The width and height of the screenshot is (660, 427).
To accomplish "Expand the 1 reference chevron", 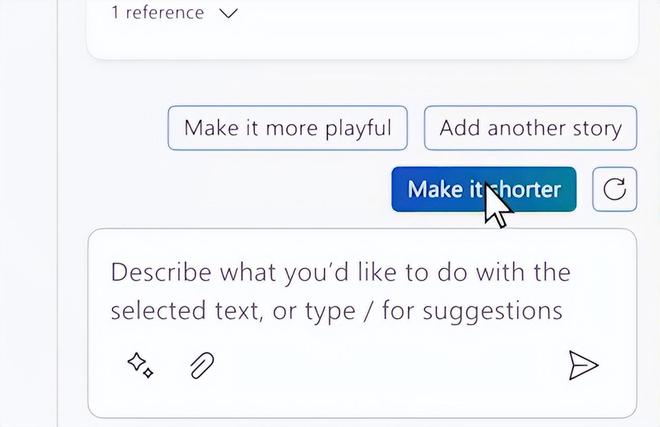I will [228, 14].
